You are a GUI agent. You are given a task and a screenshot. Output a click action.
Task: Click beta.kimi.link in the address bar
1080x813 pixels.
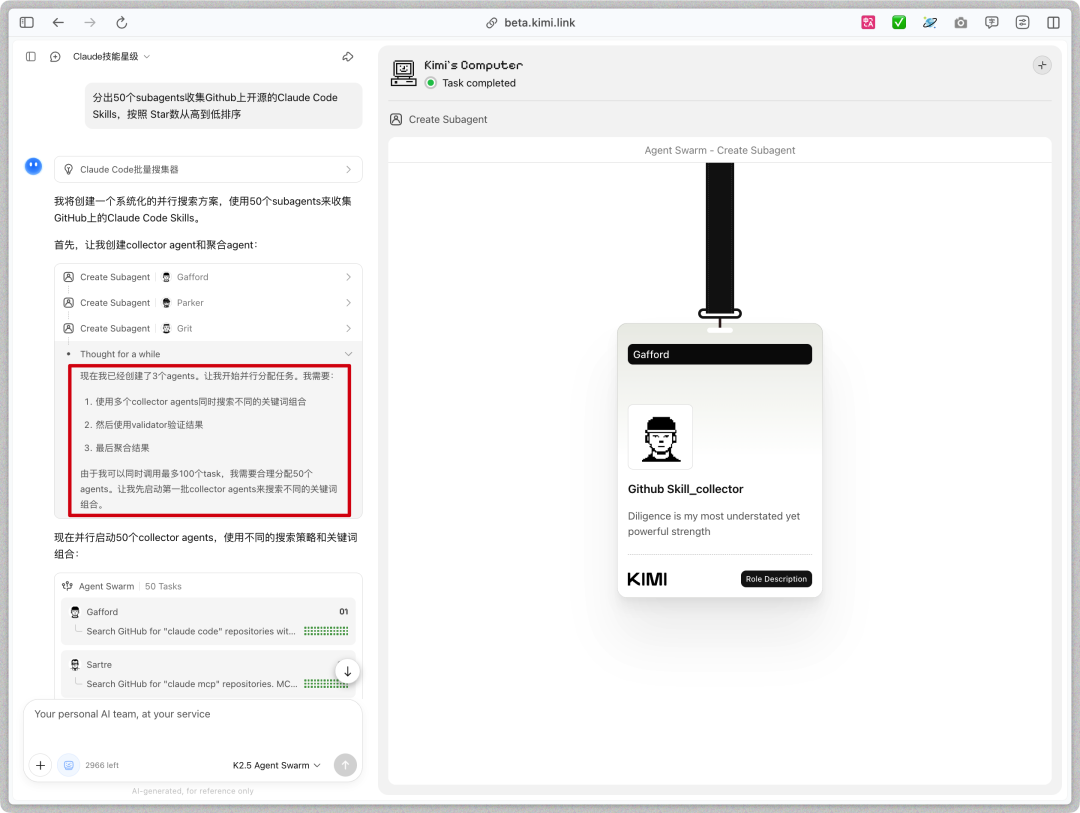pyautogui.click(x=538, y=22)
